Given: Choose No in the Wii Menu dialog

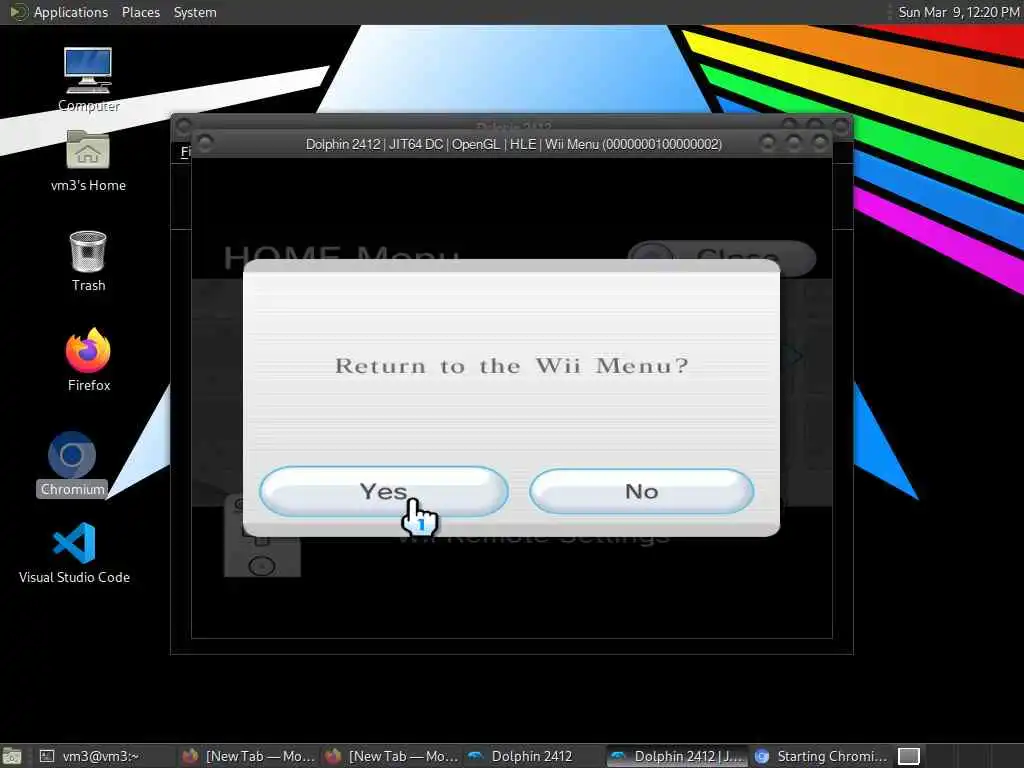Looking at the screenshot, I should click(x=641, y=491).
